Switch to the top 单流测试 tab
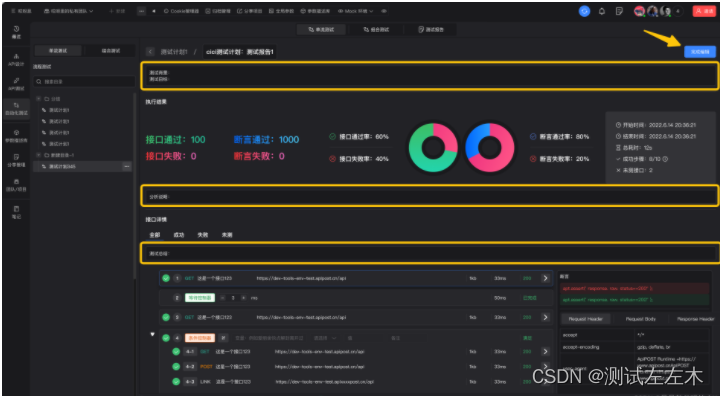Viewport: 720px width, 396px height. pos(321,29)
